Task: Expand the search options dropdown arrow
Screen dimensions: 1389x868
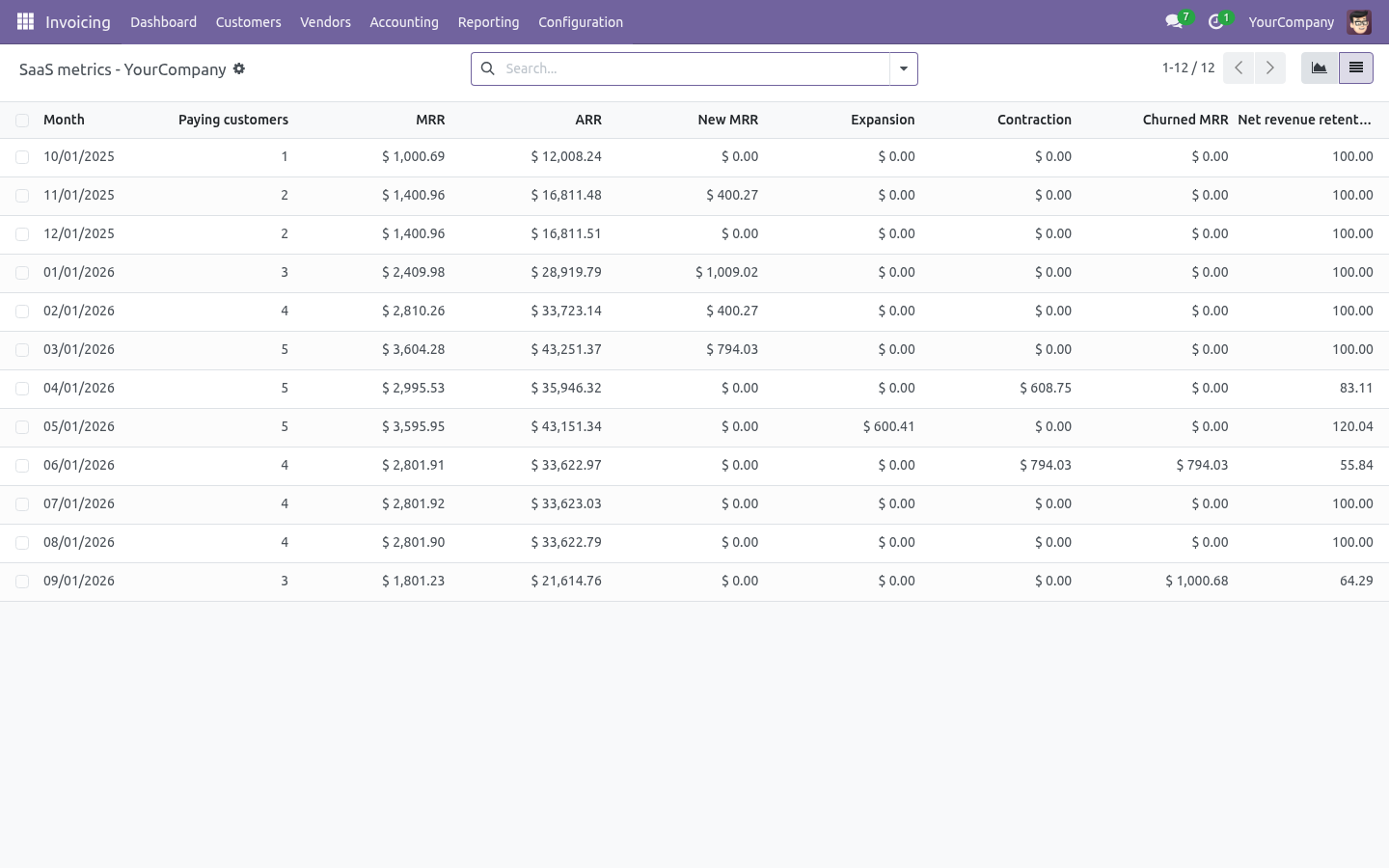Action: (x=904, y=68)
